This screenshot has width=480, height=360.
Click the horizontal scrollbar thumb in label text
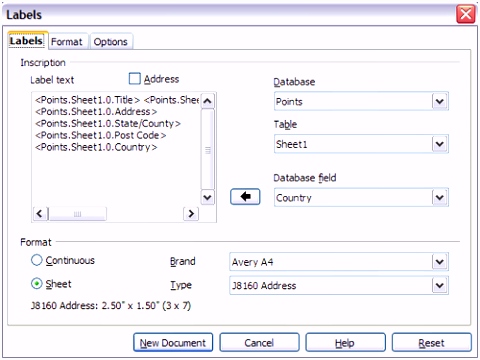pyautogui.click(x=77, y=214)
